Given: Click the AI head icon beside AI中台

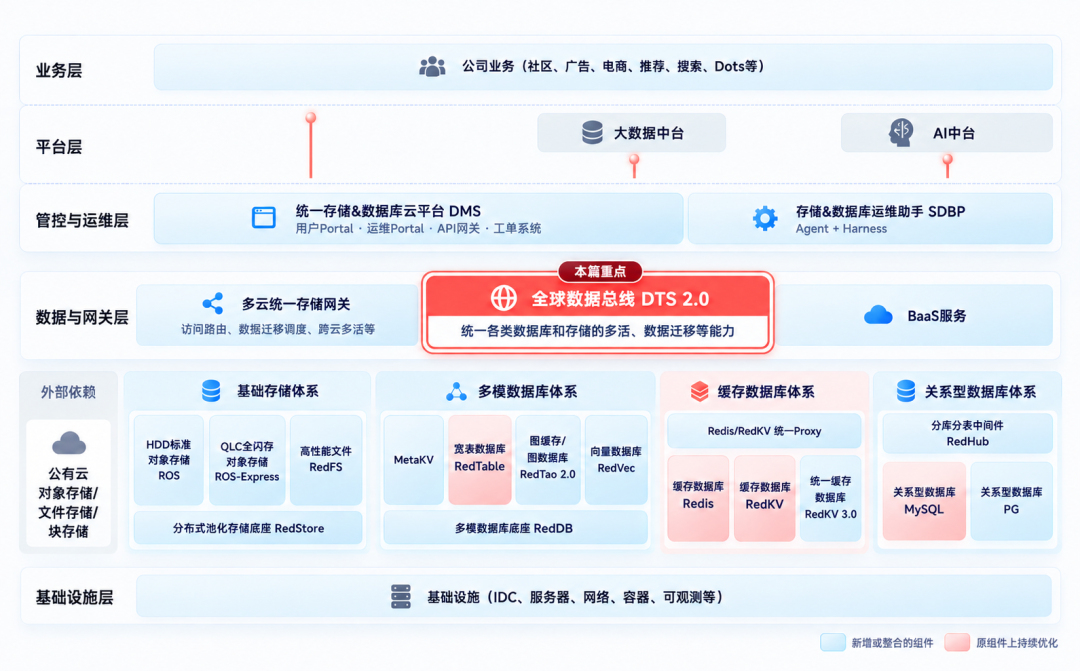Looking at the screenshot, I should pos(901,132).
